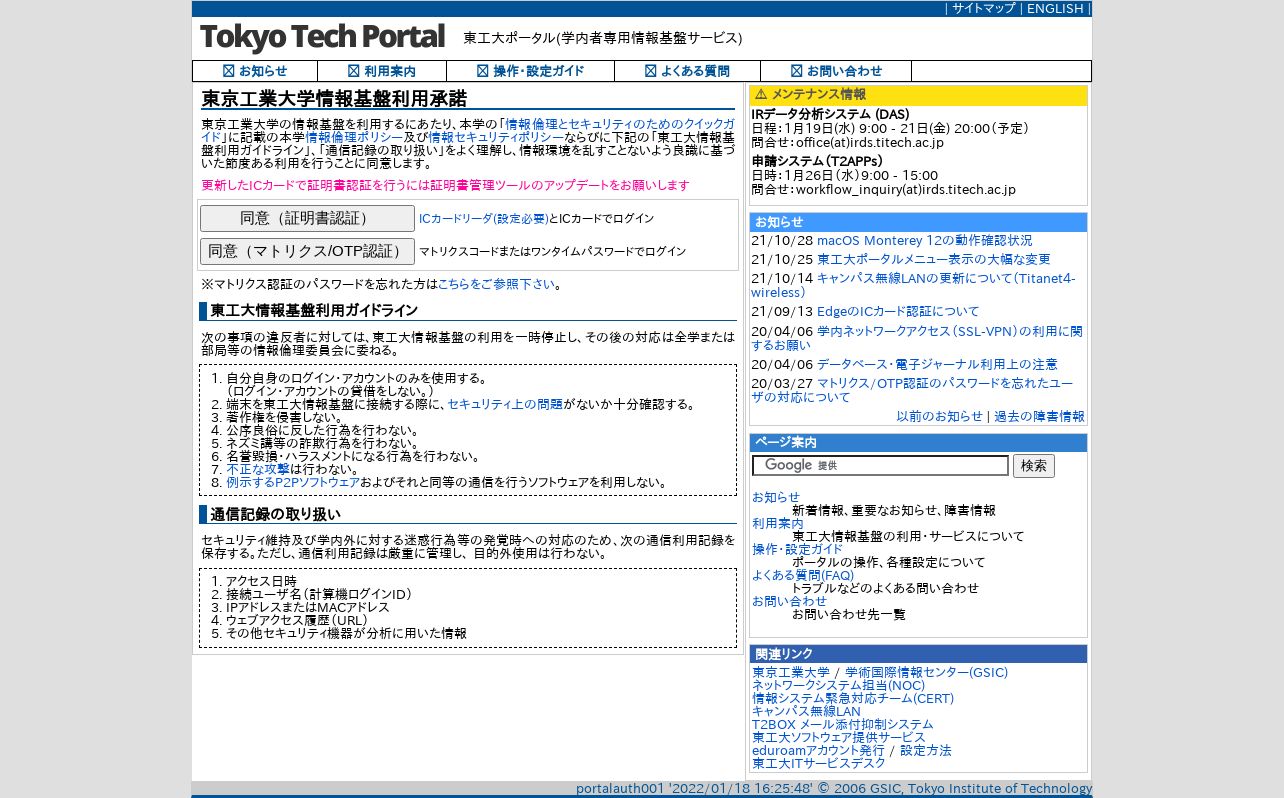Open the 東工大ITサービスデスク link
Image resolution: width=1284 pixels, height=798 pixels.
[818, 764]
